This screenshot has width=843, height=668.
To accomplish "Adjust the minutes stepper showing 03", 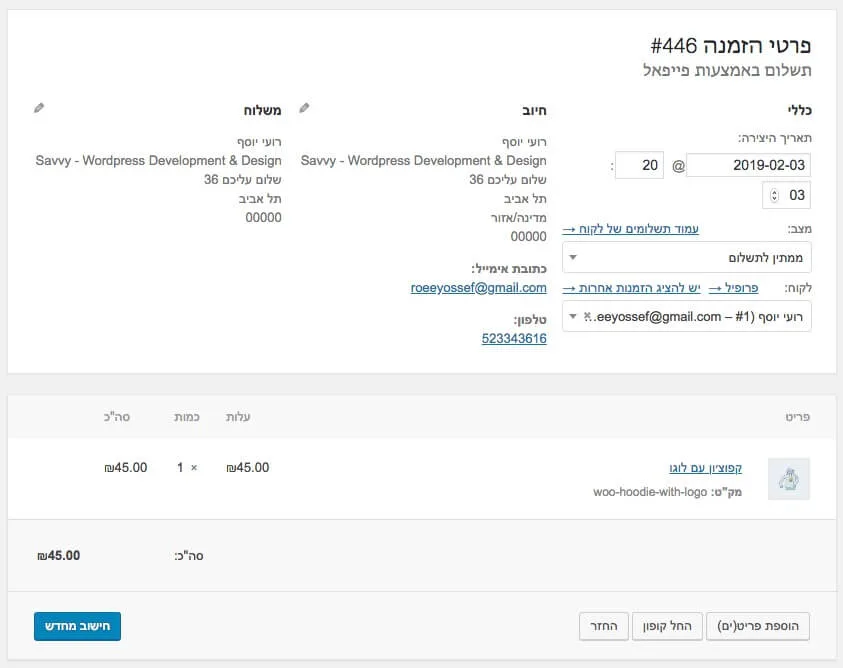I will [x=774, y=195].
